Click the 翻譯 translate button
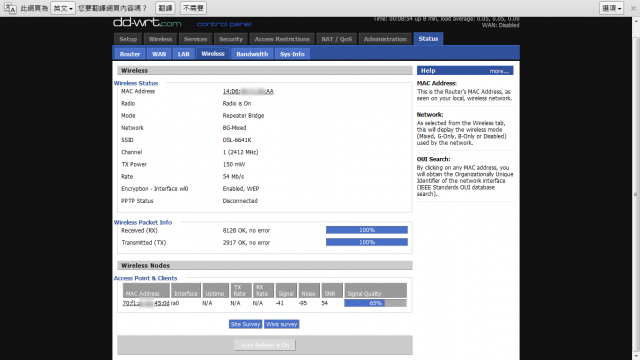Viewport: 640px width, 360px height. [165, 8]
